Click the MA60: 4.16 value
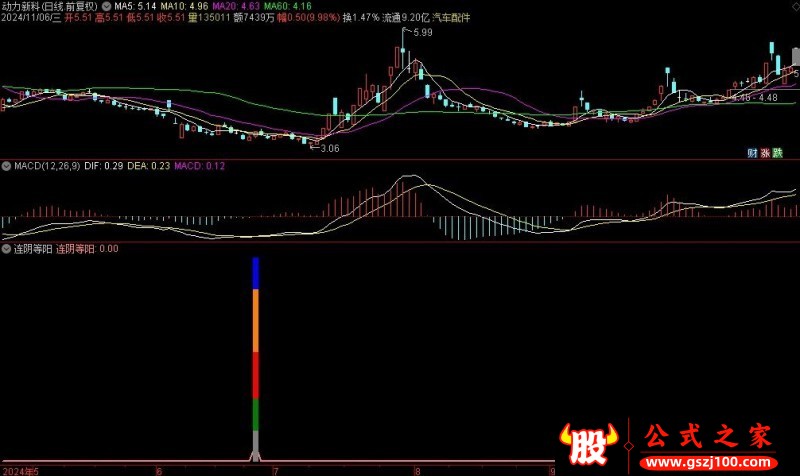800x476 pixels. pyautogui.click(x=288, y=7)
